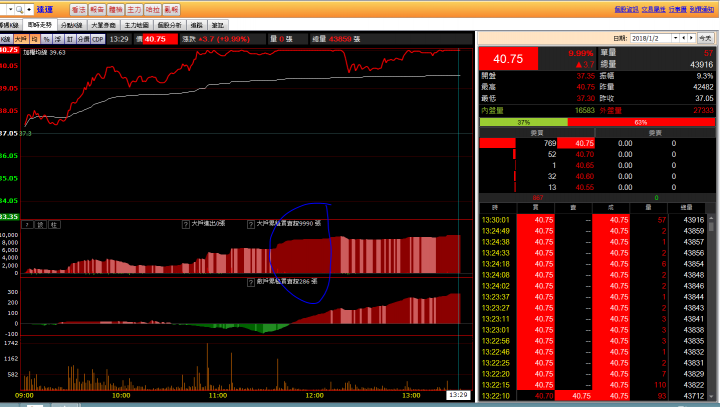Image resolution: width=720 pixels, height=407 pixels.
Task: Click the 量 column header in tick table
Action: (x=648, y=208)
